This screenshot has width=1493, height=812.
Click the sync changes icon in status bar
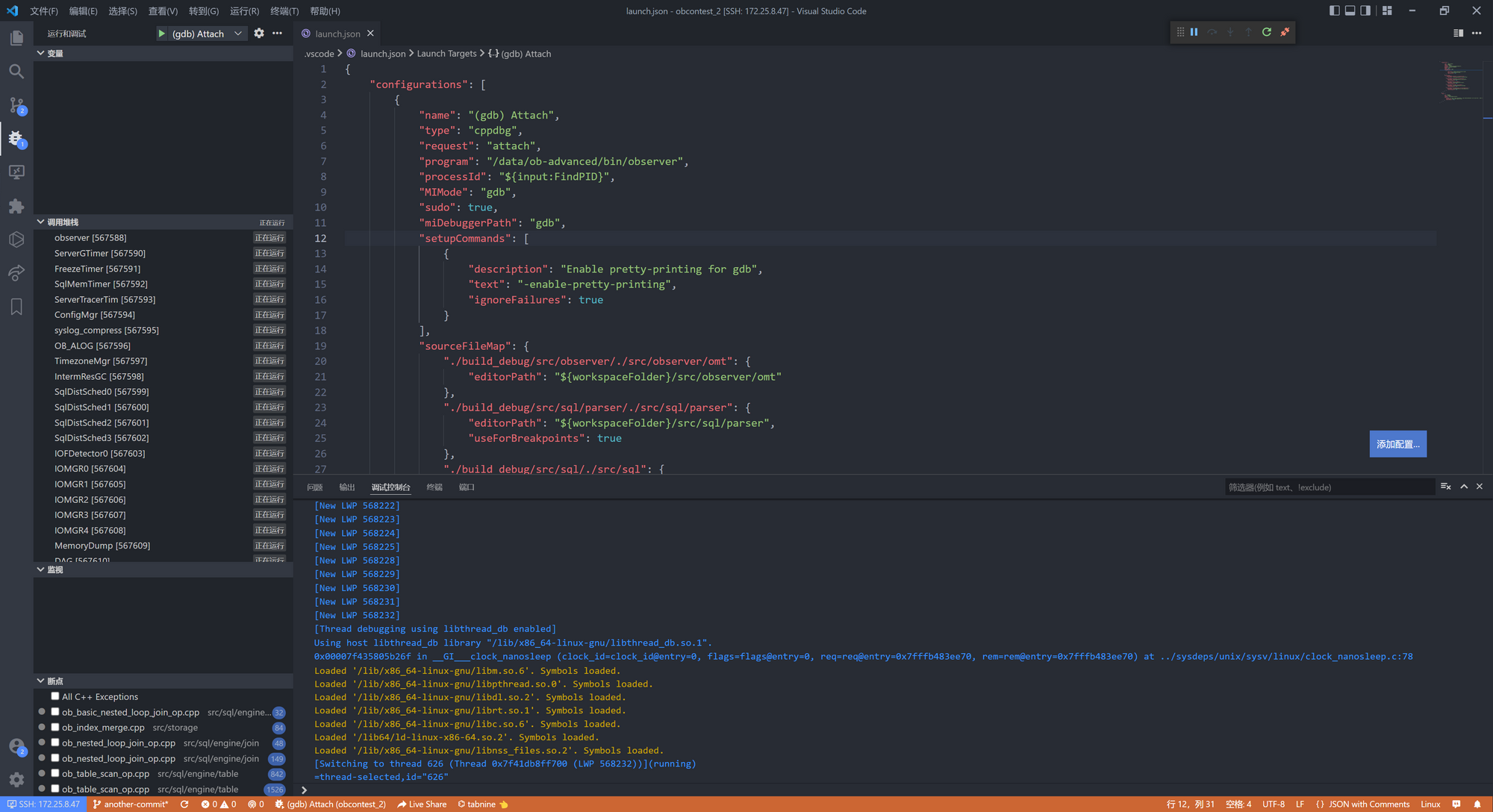click(184, 805)
